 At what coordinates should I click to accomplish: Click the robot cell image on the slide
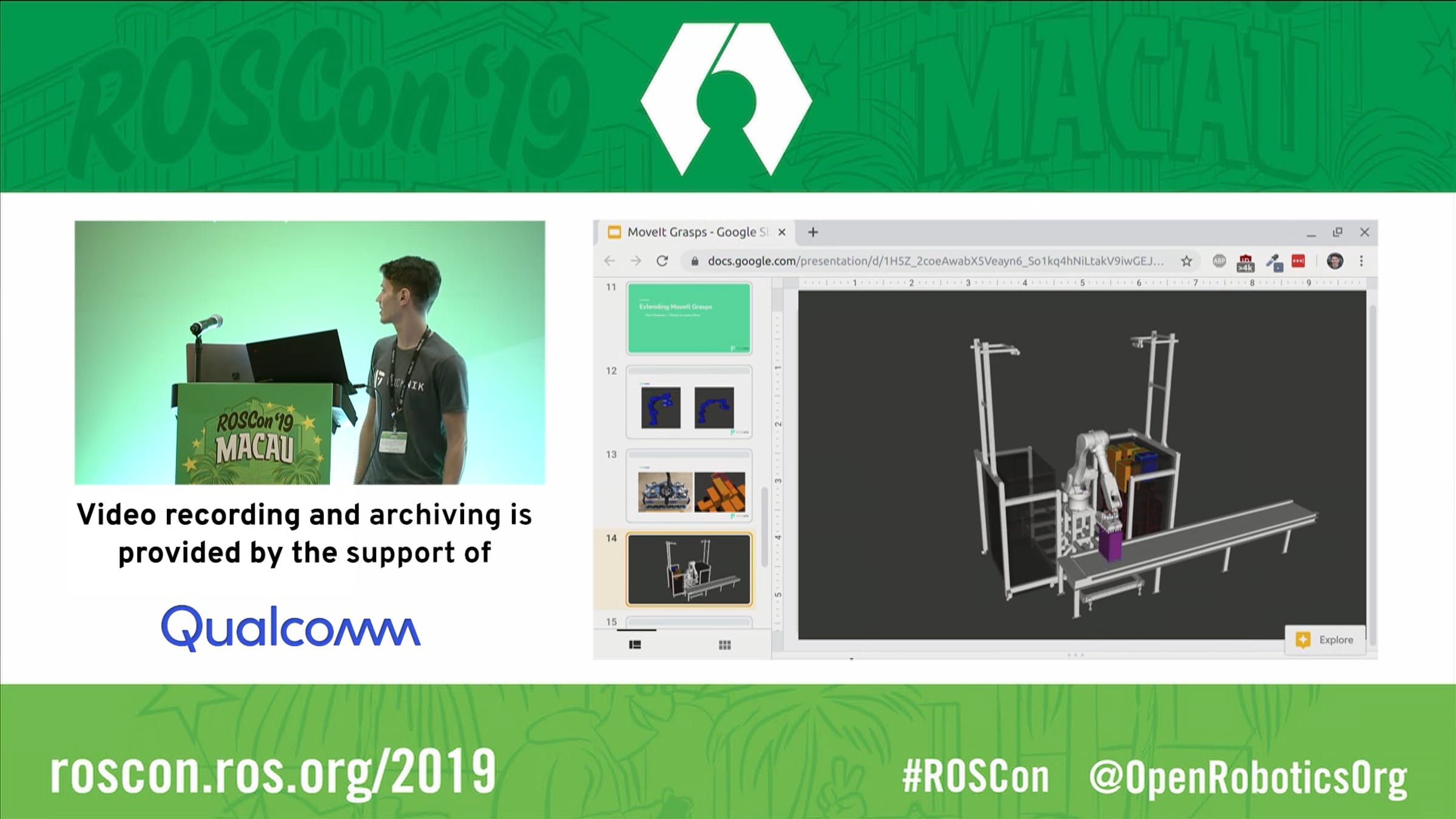(x=1082, y=465)
